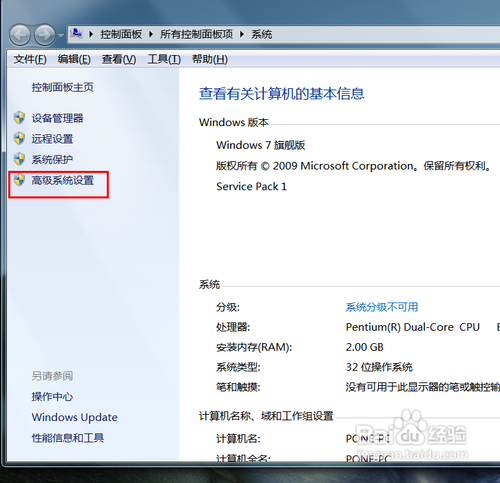Click the shield icon beside 设备管理器
The height and width of the screenshot is (483, 500).
coord(19,118)
